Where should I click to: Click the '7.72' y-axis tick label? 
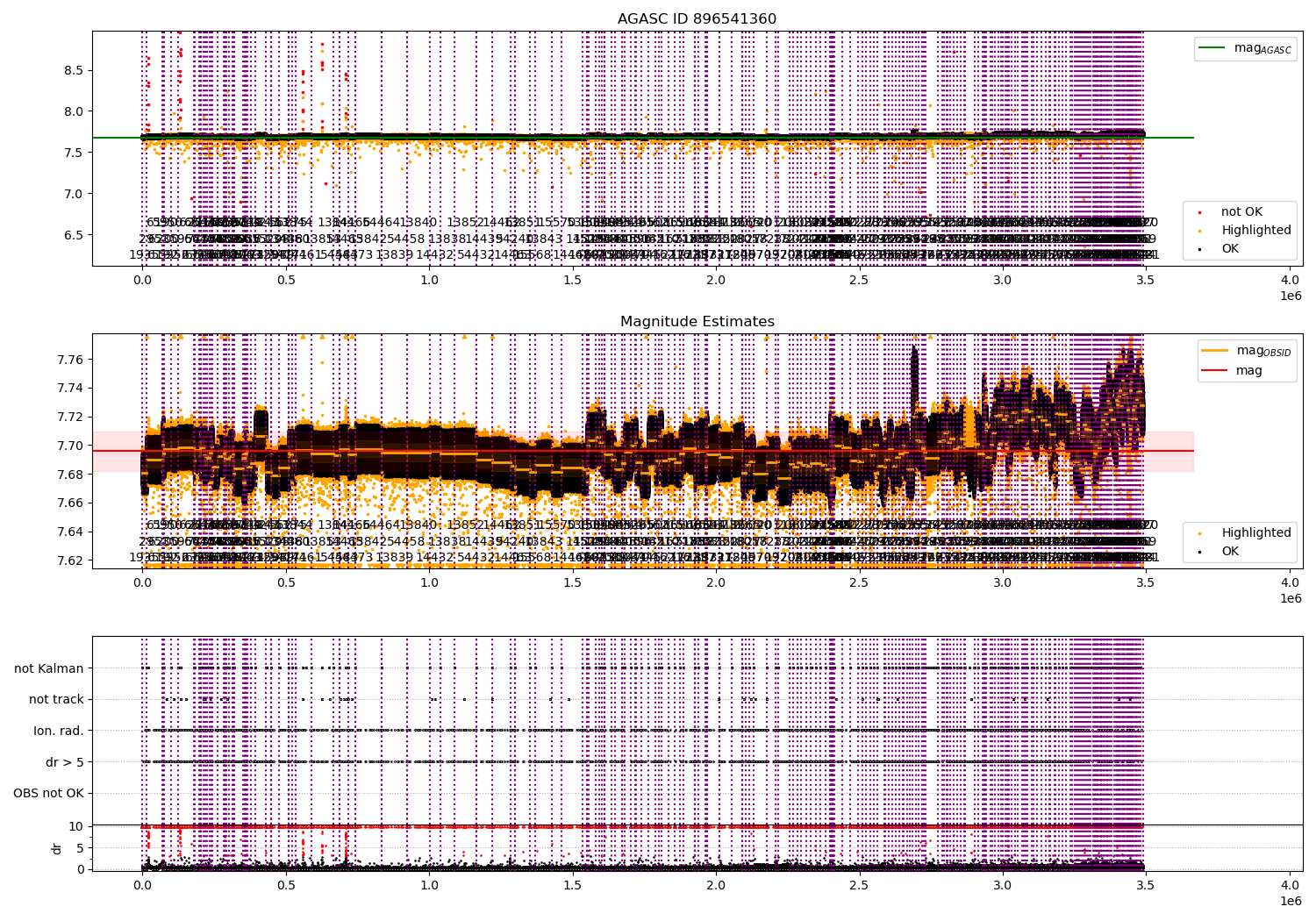69,417
